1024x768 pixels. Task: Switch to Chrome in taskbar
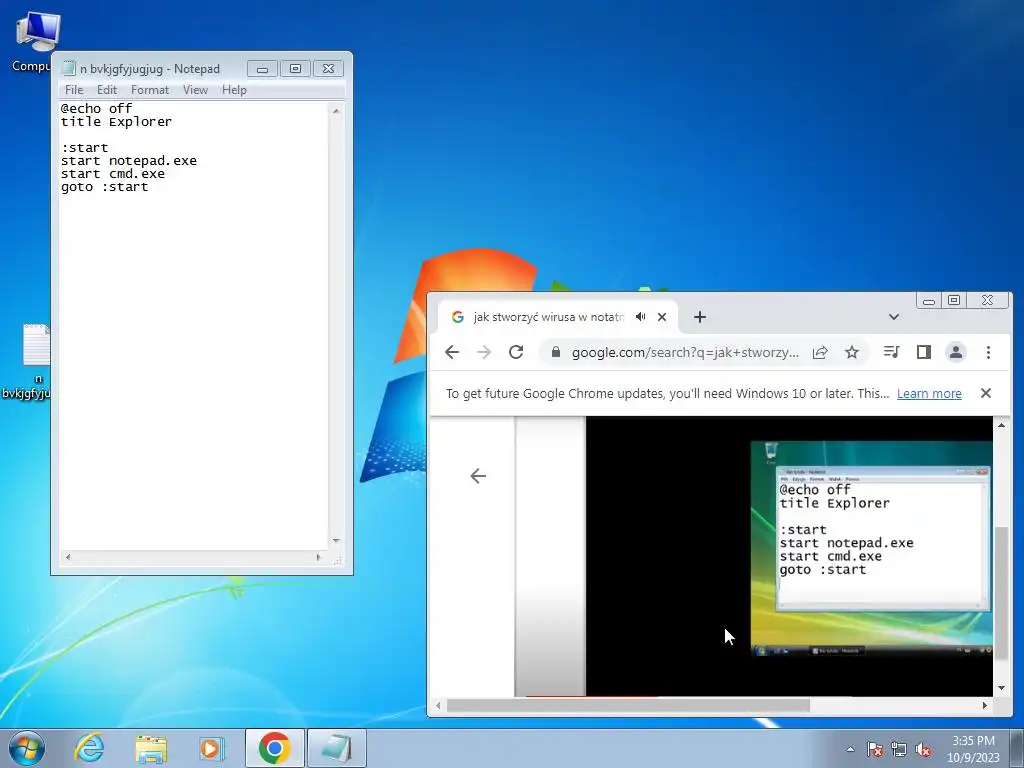275,748
